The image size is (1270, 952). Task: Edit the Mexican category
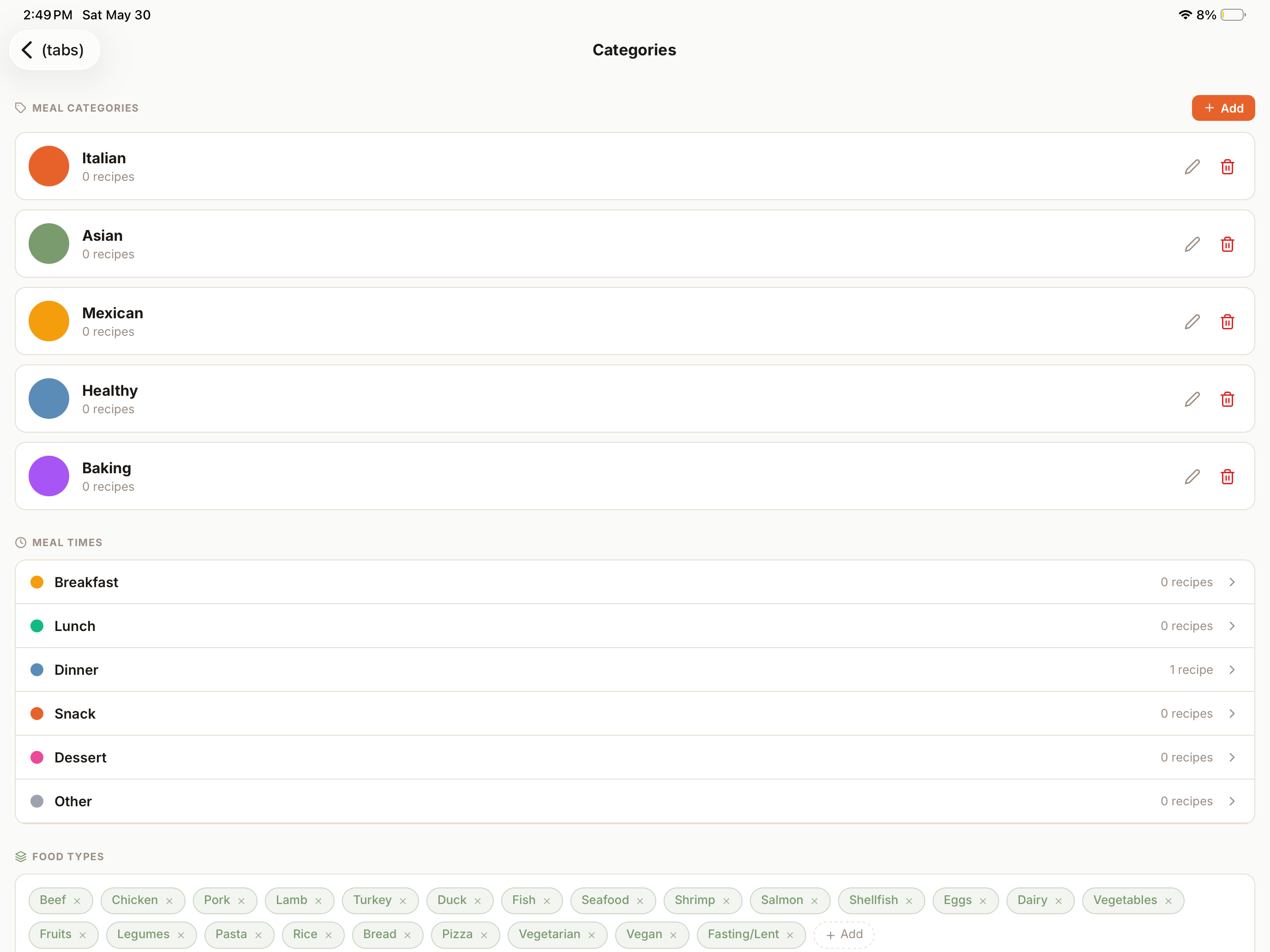point(1192,322)
